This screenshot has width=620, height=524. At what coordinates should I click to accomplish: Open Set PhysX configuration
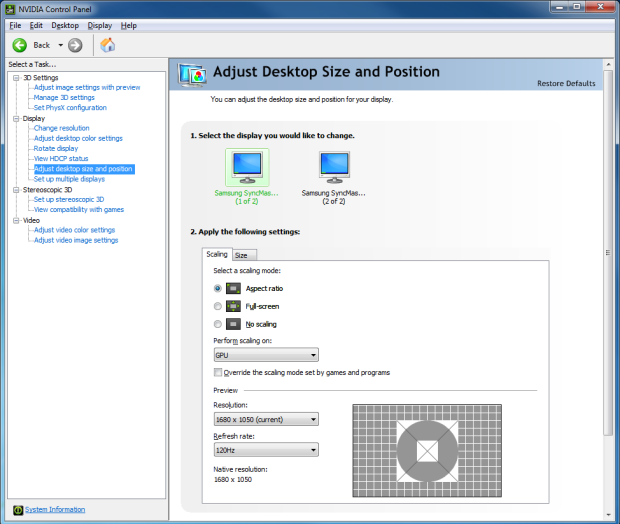70,108
